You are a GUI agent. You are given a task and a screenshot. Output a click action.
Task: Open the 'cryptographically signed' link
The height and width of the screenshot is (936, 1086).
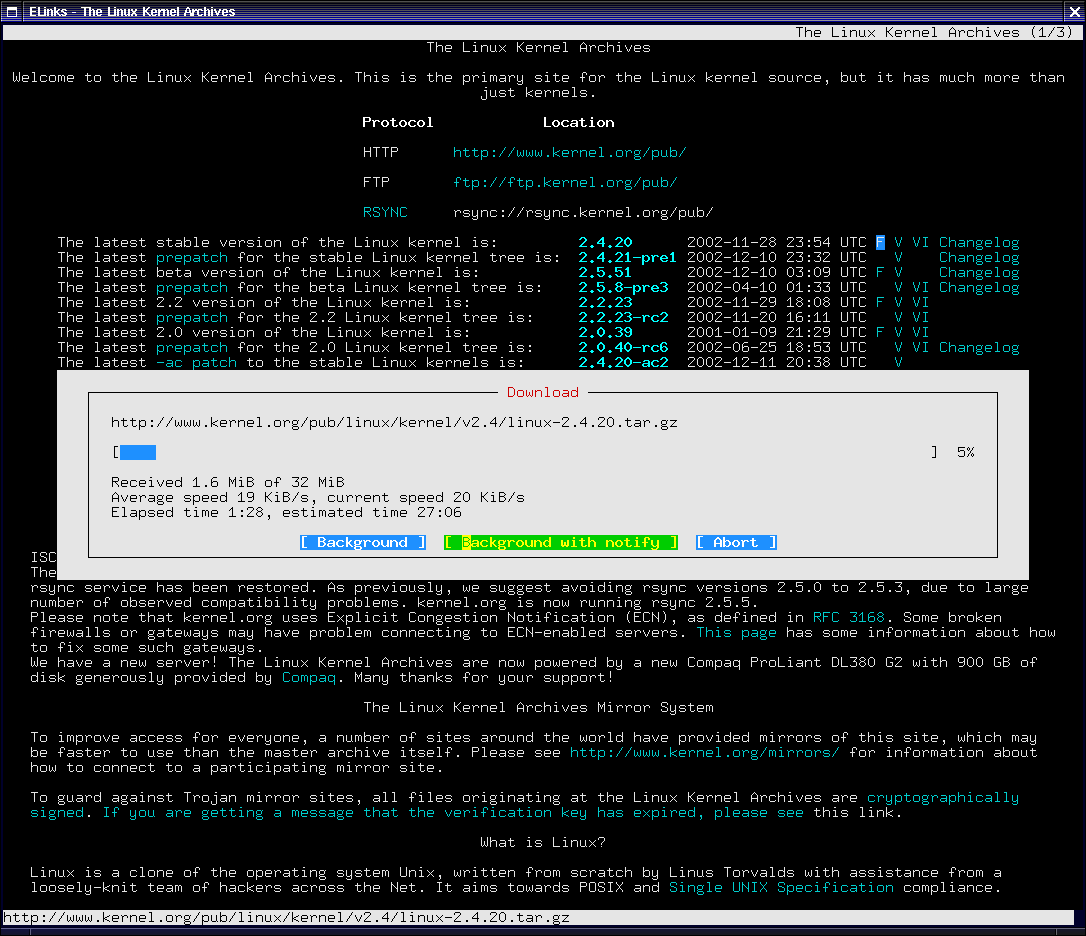click(524, 805)
